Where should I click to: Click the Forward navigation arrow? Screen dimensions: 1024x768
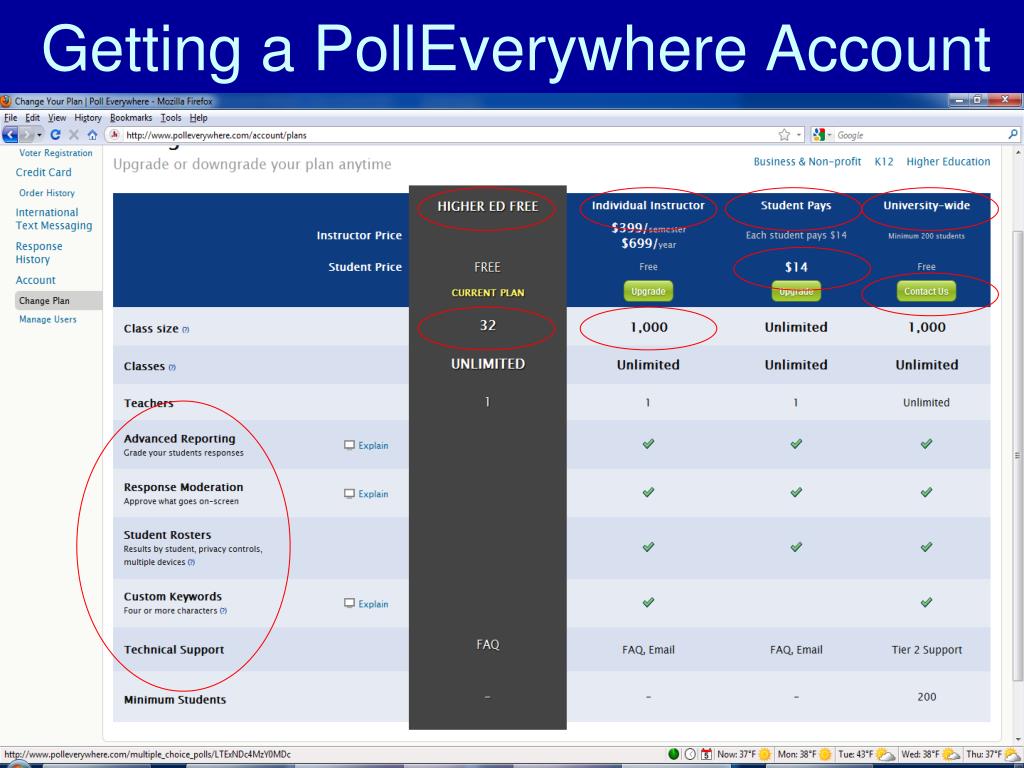27,135
